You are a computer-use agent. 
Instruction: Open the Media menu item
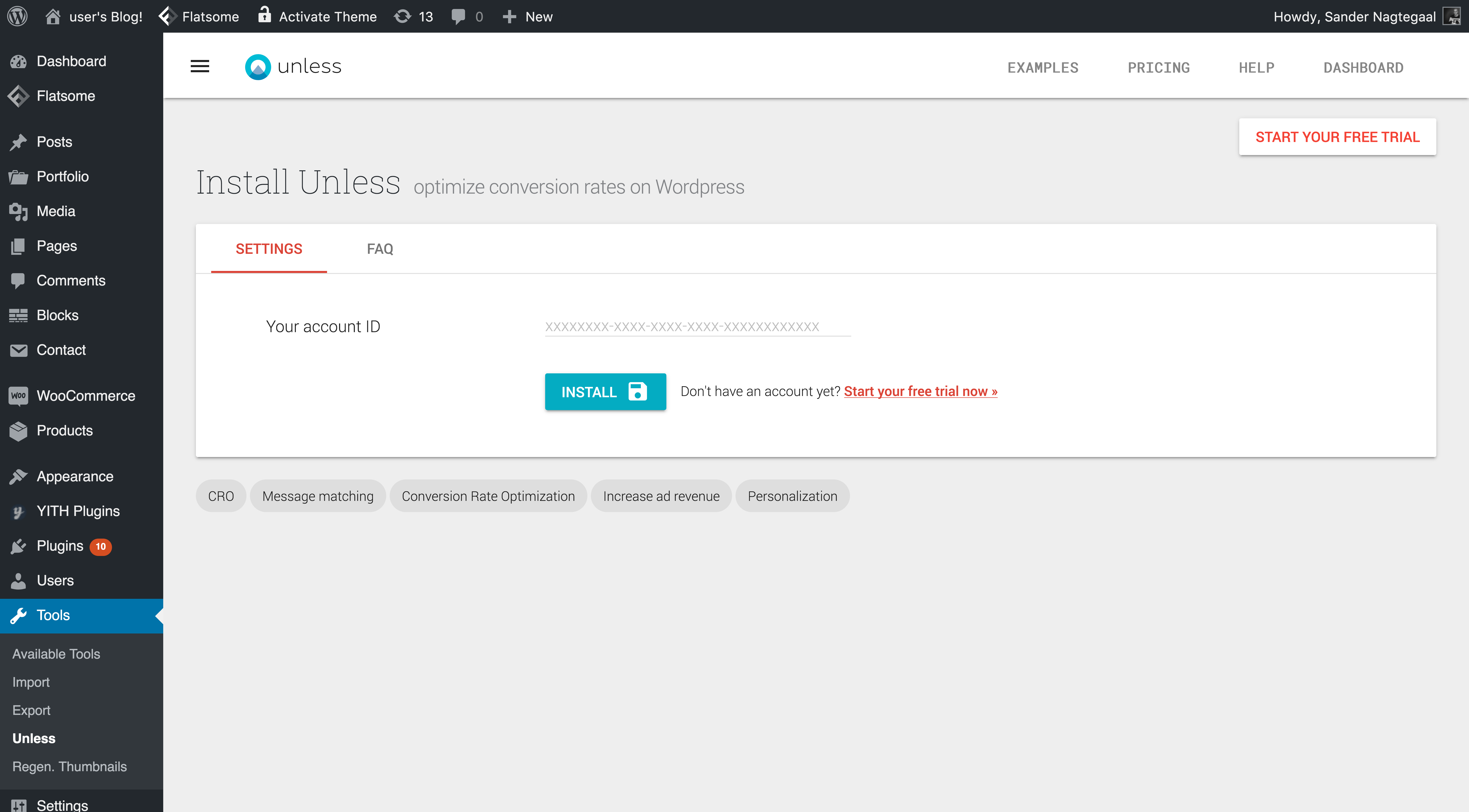(x=82, y=212)
